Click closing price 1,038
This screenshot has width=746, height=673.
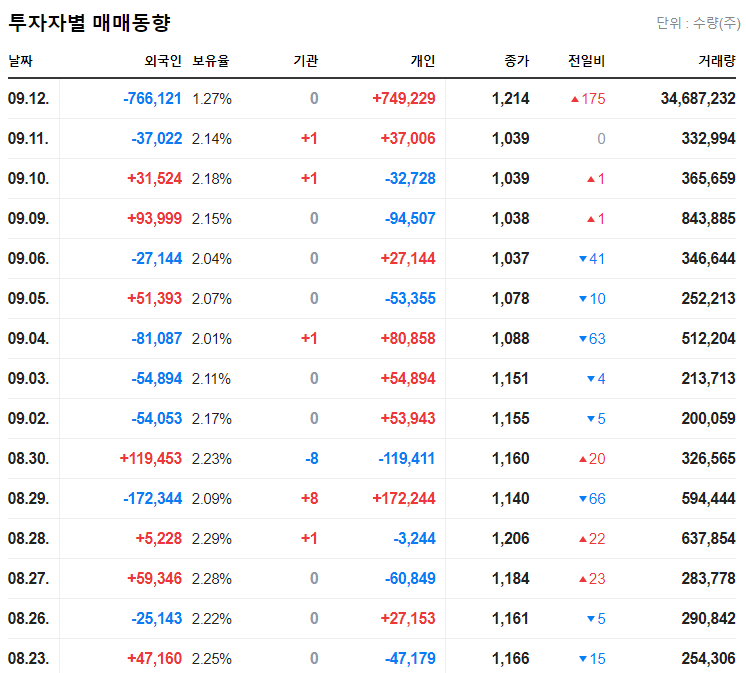pyautogui.click(x=510, y=218)
